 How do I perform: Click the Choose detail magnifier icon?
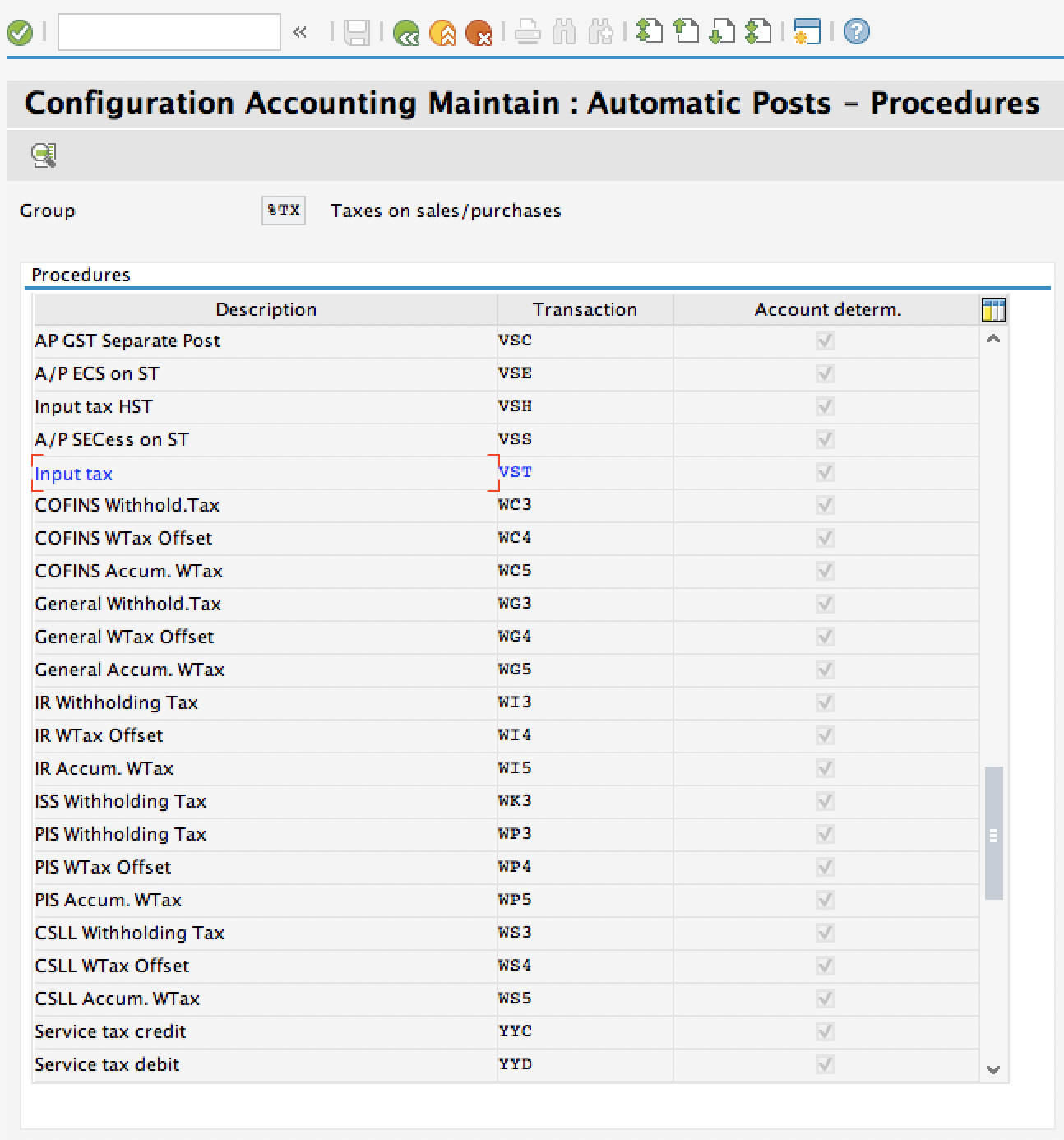(44, 155)
